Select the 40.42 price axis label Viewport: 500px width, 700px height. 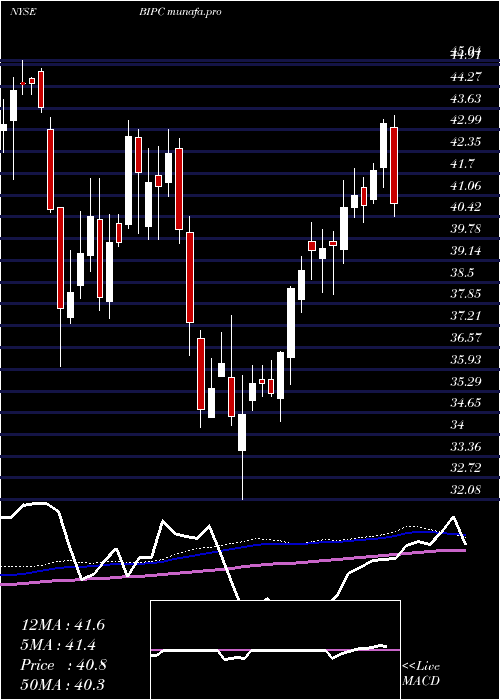click(x=467, y=207)
